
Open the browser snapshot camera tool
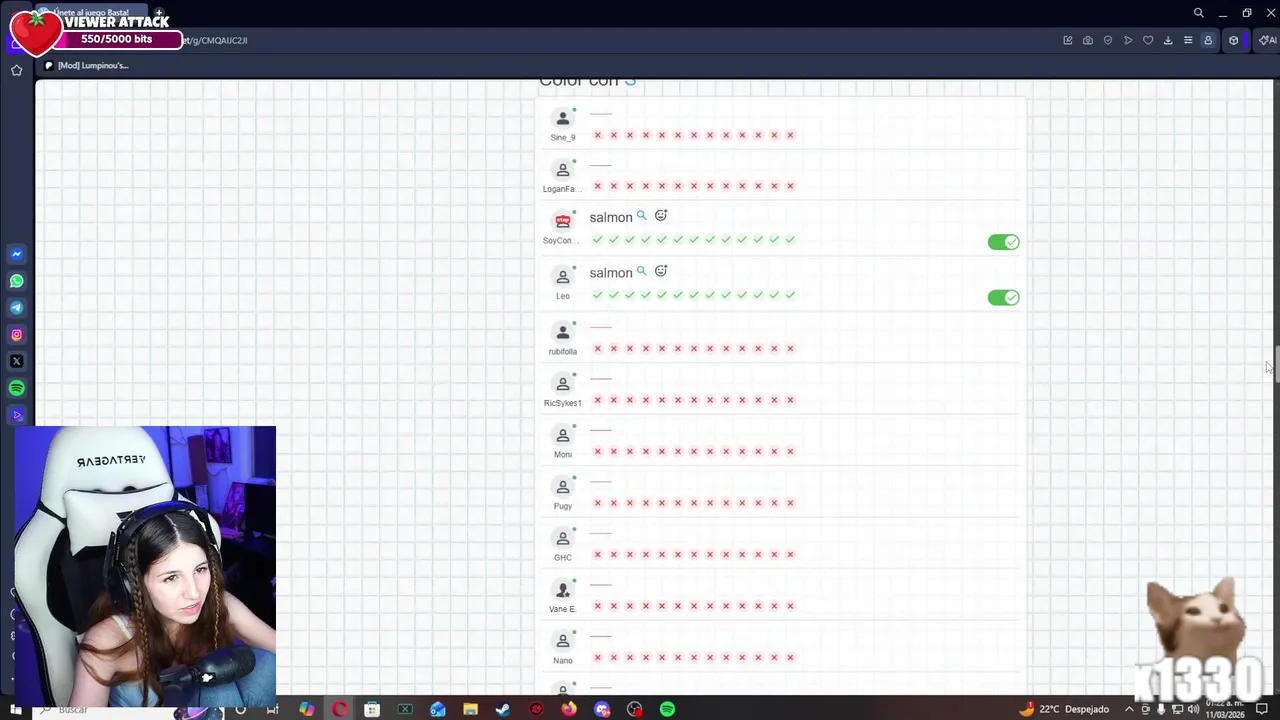[1088, 40]
